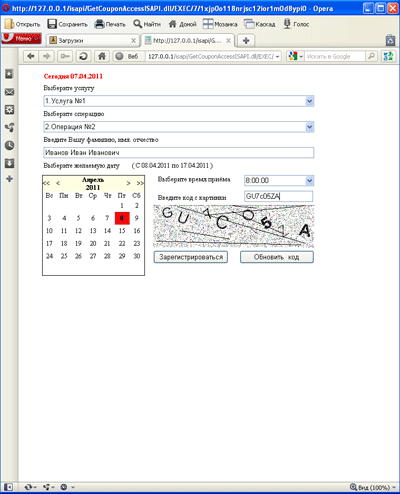Click the Back navigation arrow
The image size is (400, 494).
pos(31,56)
